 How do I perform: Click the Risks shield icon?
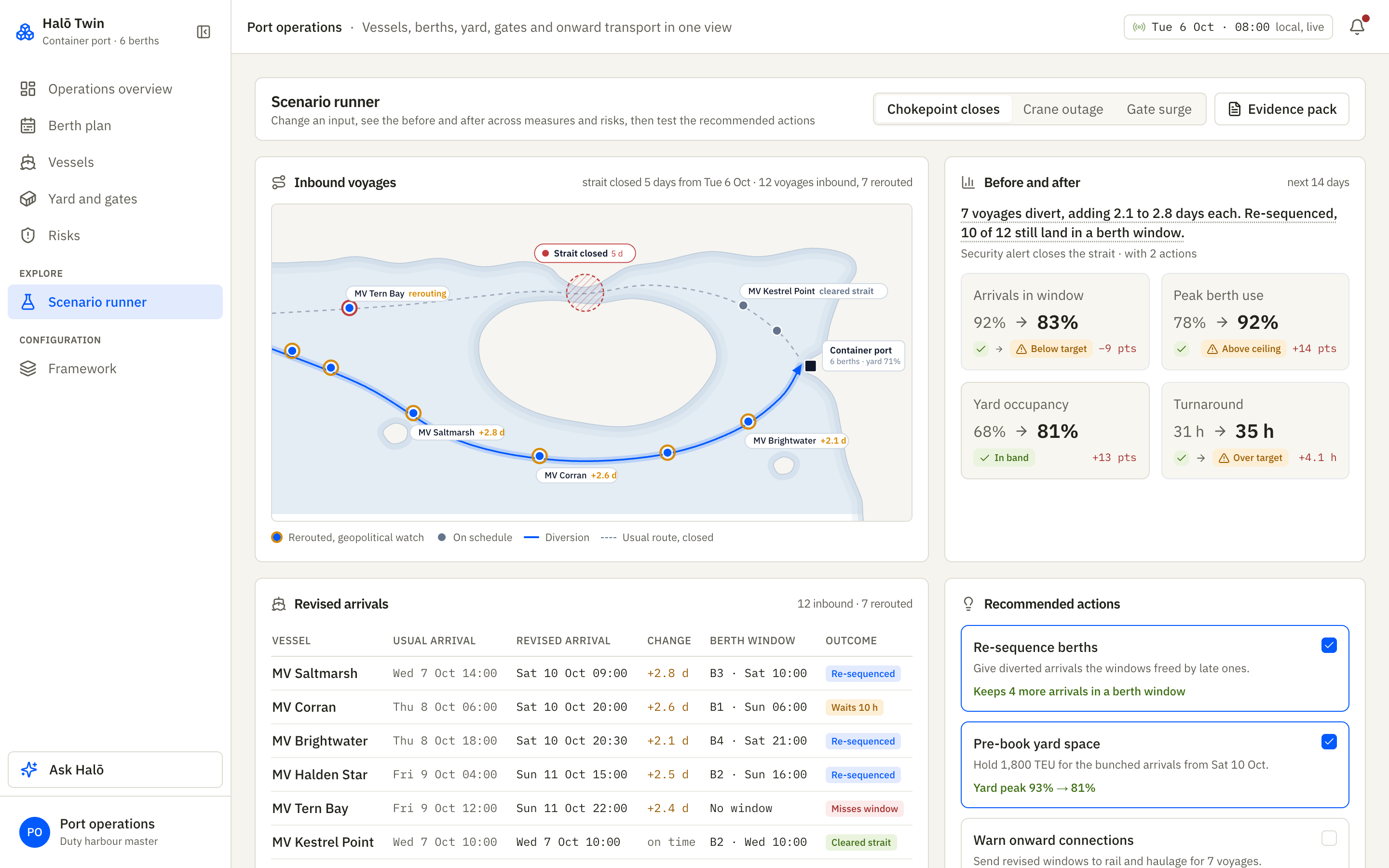click(27, 235)
